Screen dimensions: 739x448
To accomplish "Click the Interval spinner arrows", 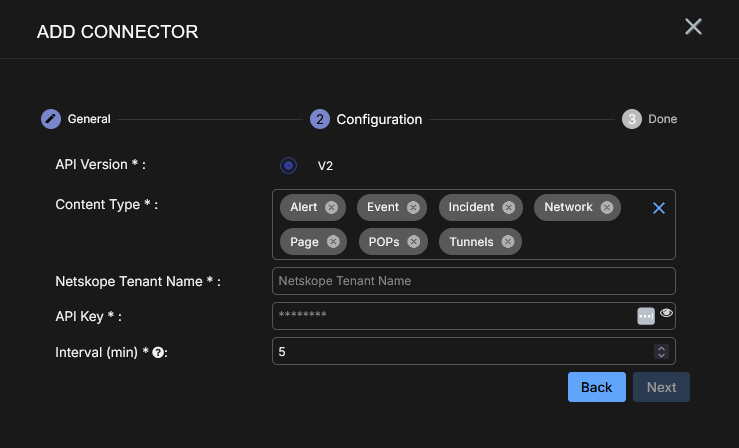I will [661, 351].
